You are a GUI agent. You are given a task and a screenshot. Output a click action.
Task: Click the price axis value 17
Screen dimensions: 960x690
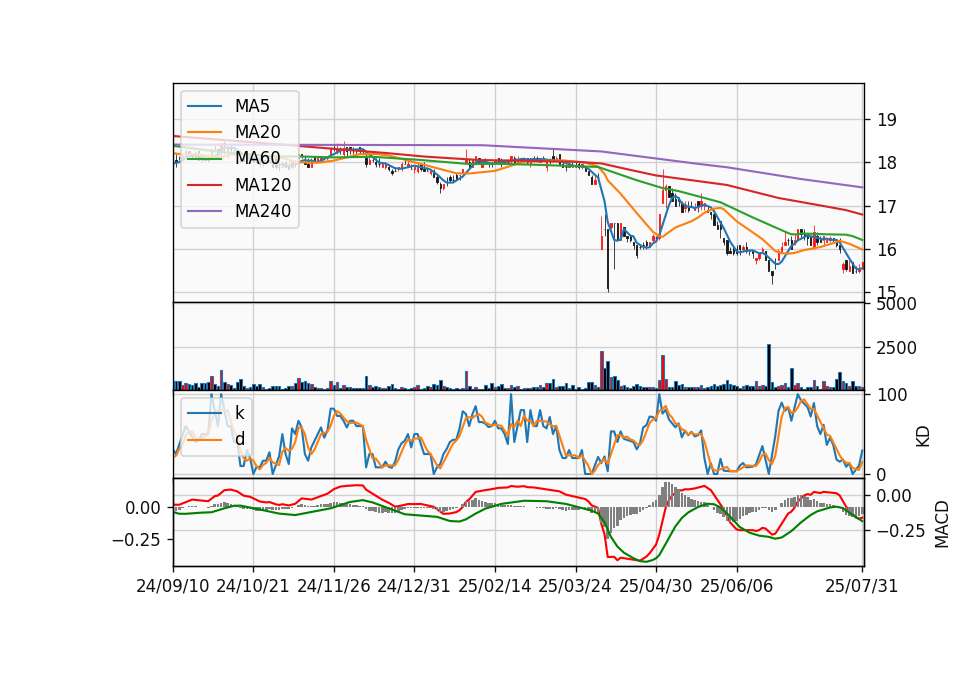[887, 206]
